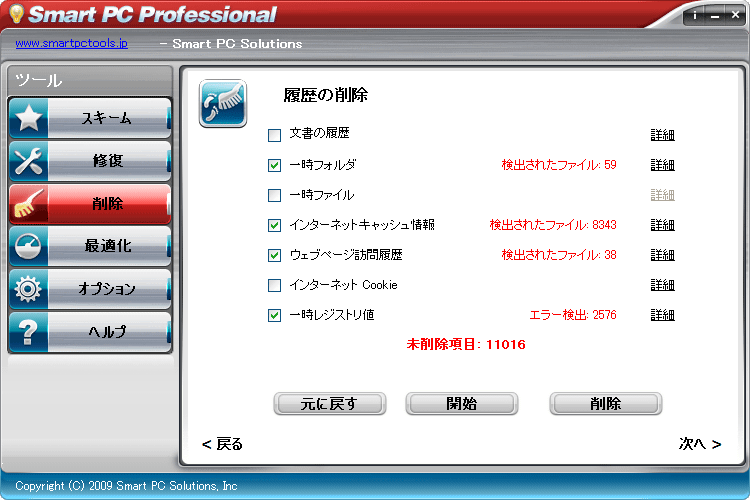Go forward with 次へ >
This screenshot has width=750, height=500.
[x=700, y=444]
